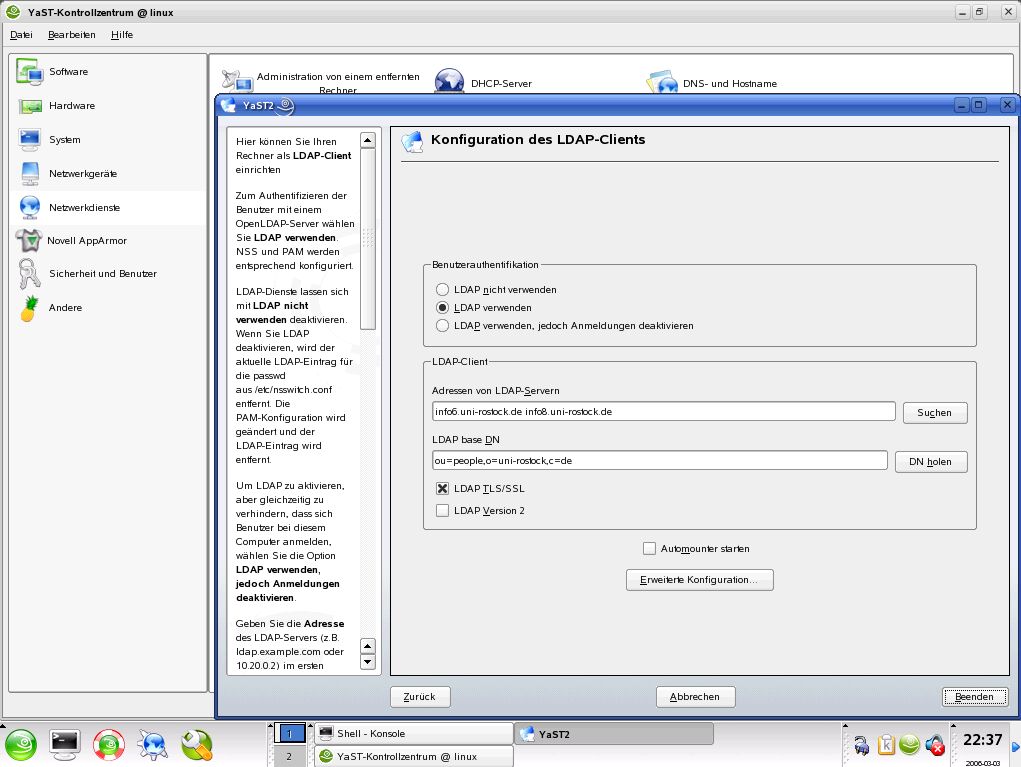This screenshot has height=767, width=1021.
Task: Open the Bearbeiten menu
Action: click(72, 35)
